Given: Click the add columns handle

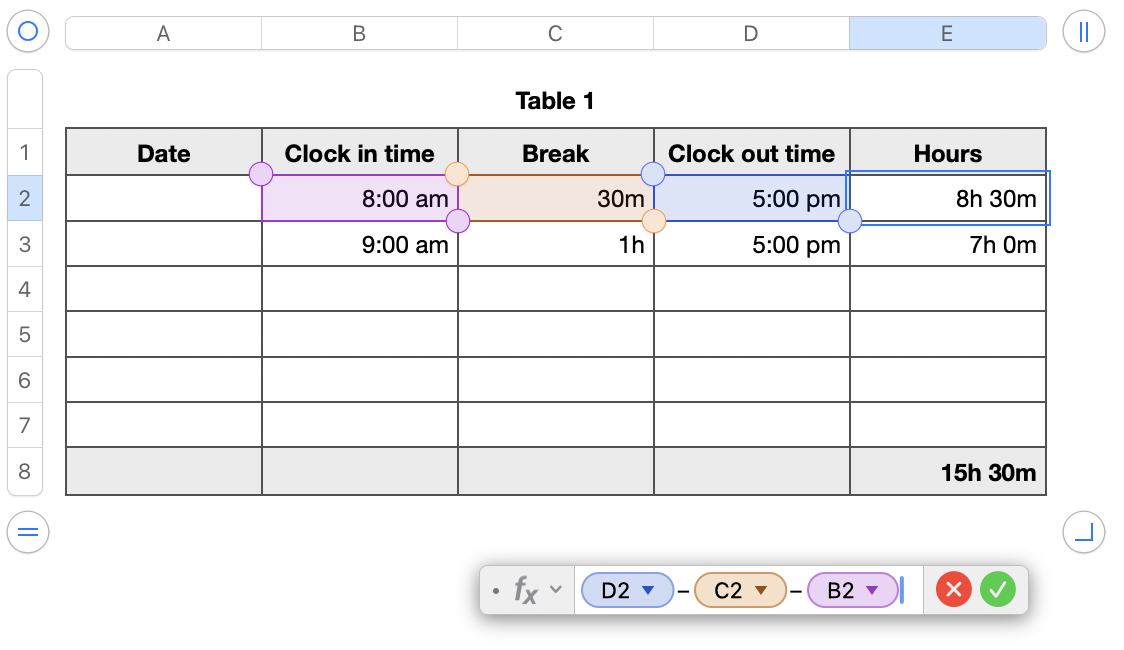Looking at the screenshot, I should coord(1084,32).
